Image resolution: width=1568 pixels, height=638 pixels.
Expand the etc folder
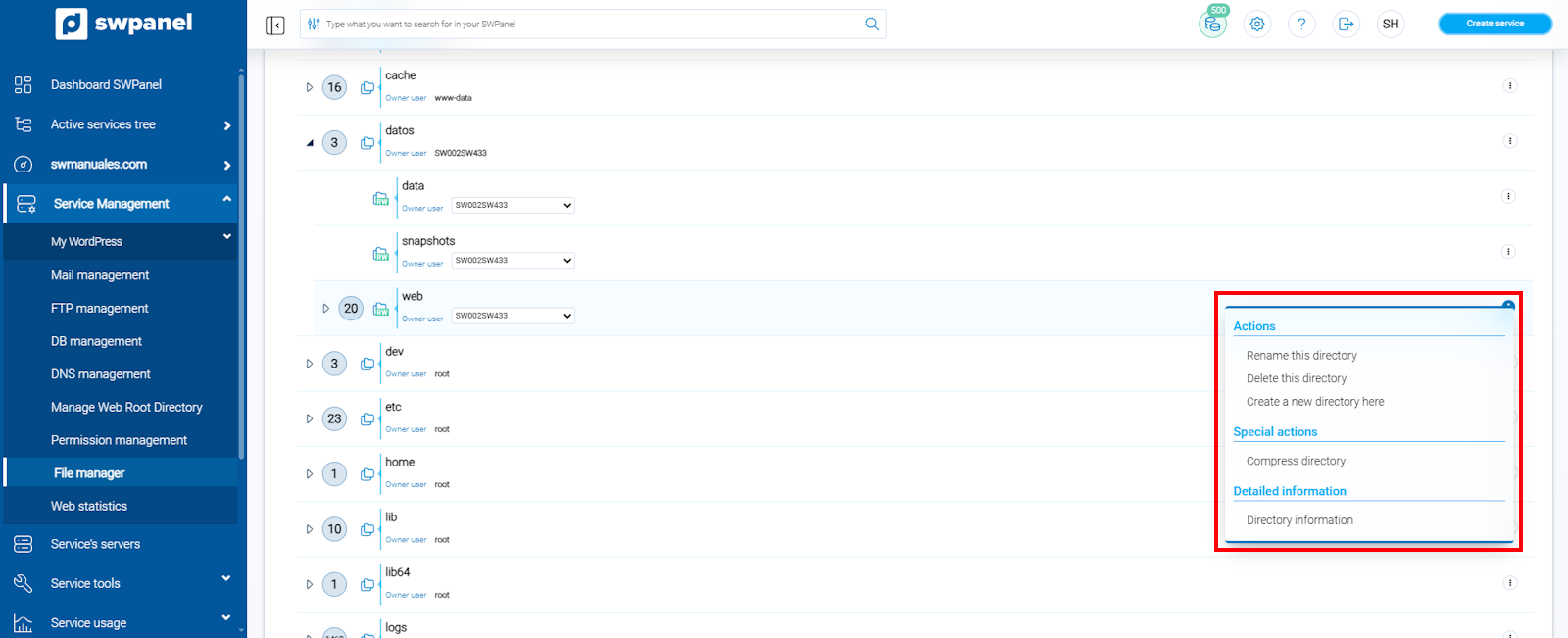click(x=310, y=419)
